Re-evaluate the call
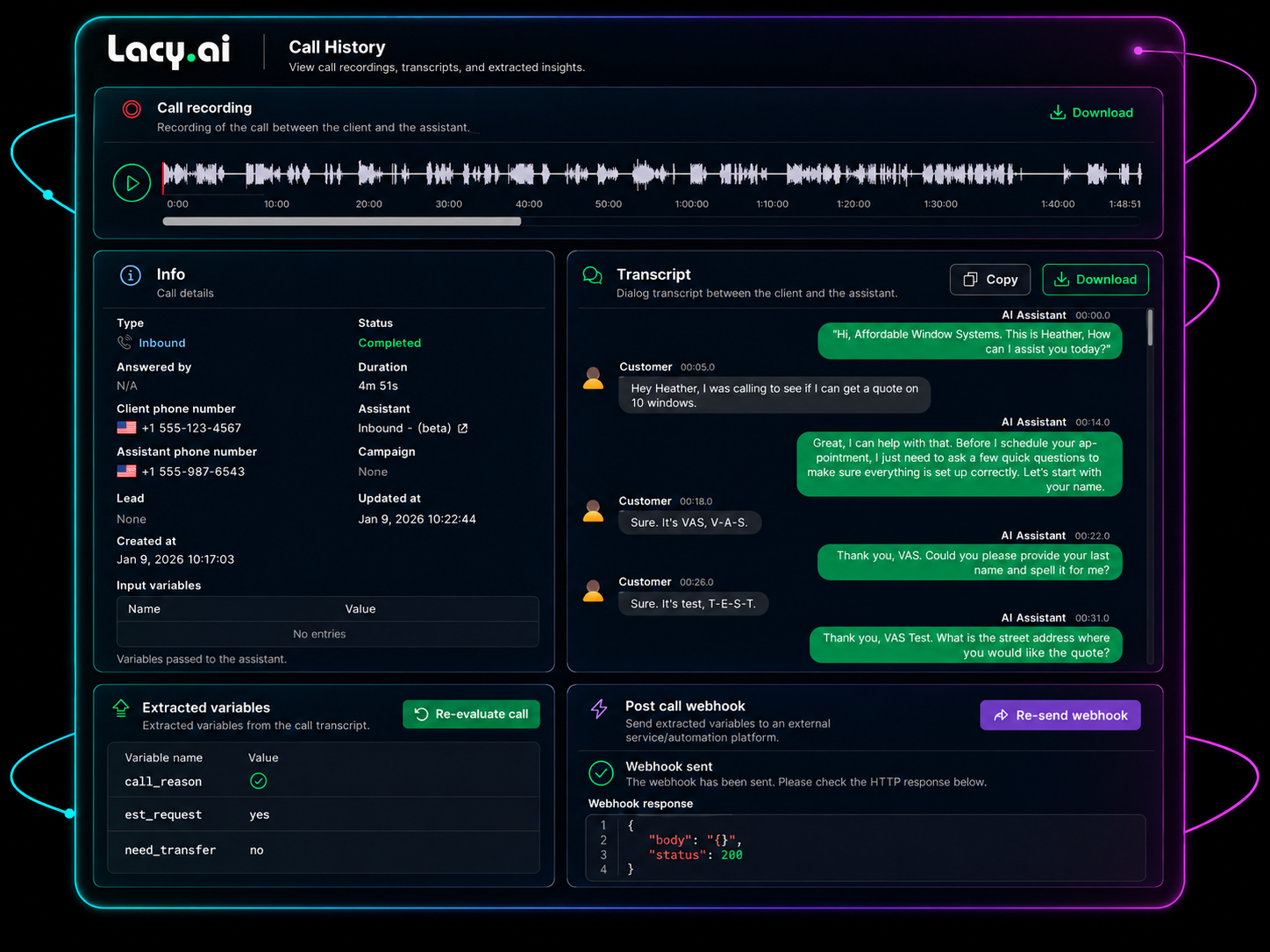Image resolution: width=1270 pixels, height=952 pixels. (x=471, y=714)
